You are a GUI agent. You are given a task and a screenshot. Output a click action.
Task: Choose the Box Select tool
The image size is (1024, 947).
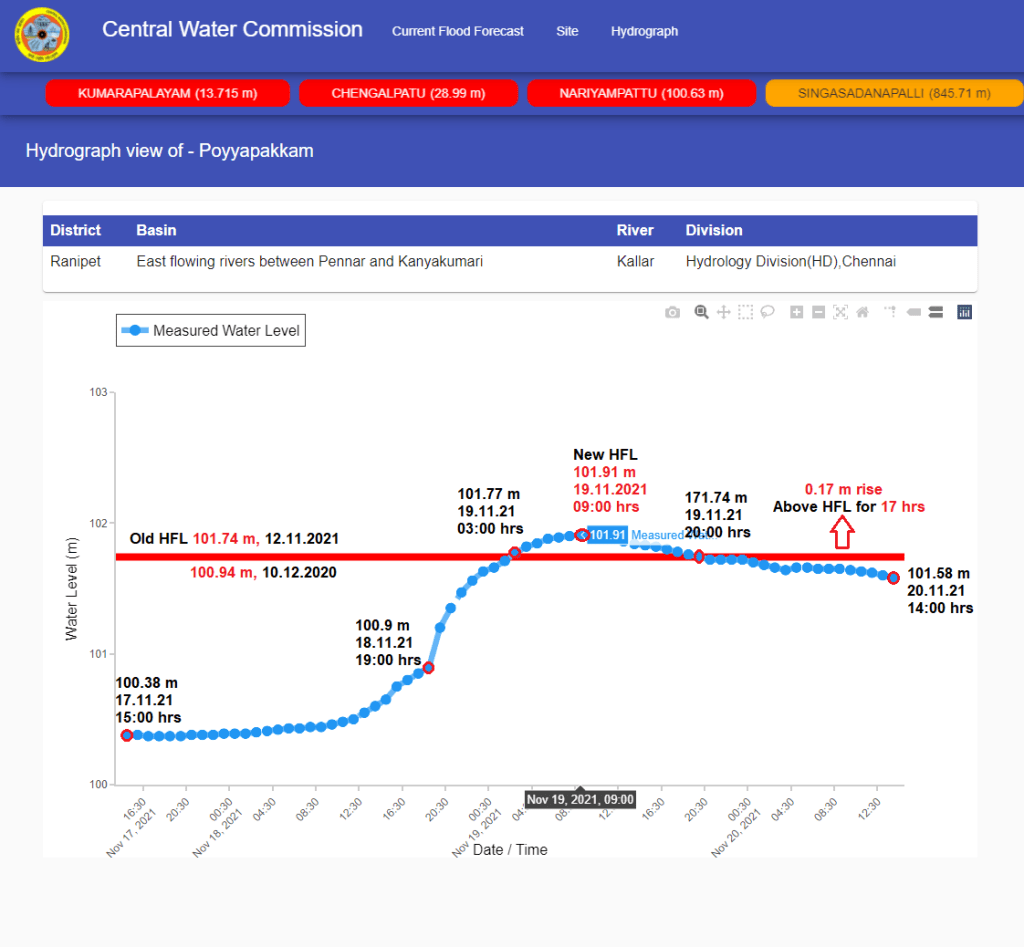(745, 312)
